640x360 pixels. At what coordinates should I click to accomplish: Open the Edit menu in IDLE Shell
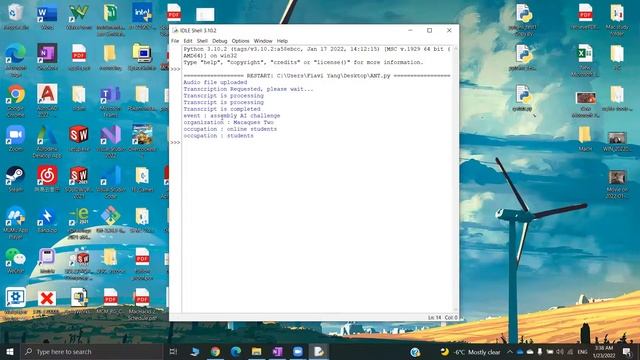coord(188,41)
